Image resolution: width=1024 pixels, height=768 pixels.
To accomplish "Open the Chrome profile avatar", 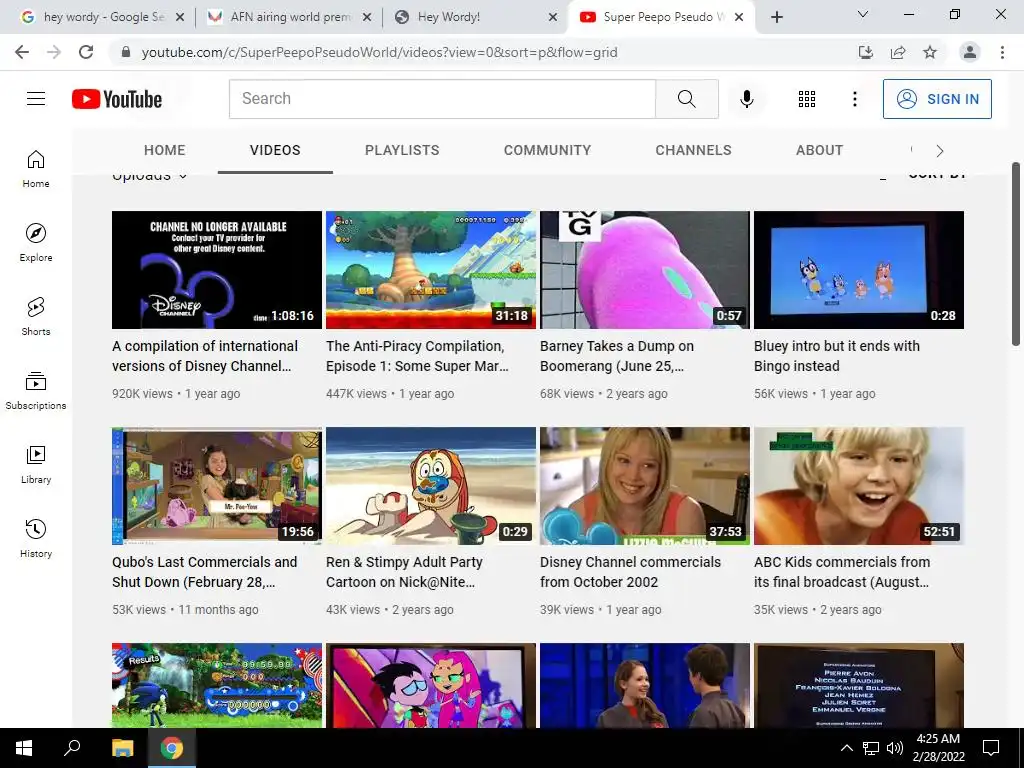I will tap(970, 52).
